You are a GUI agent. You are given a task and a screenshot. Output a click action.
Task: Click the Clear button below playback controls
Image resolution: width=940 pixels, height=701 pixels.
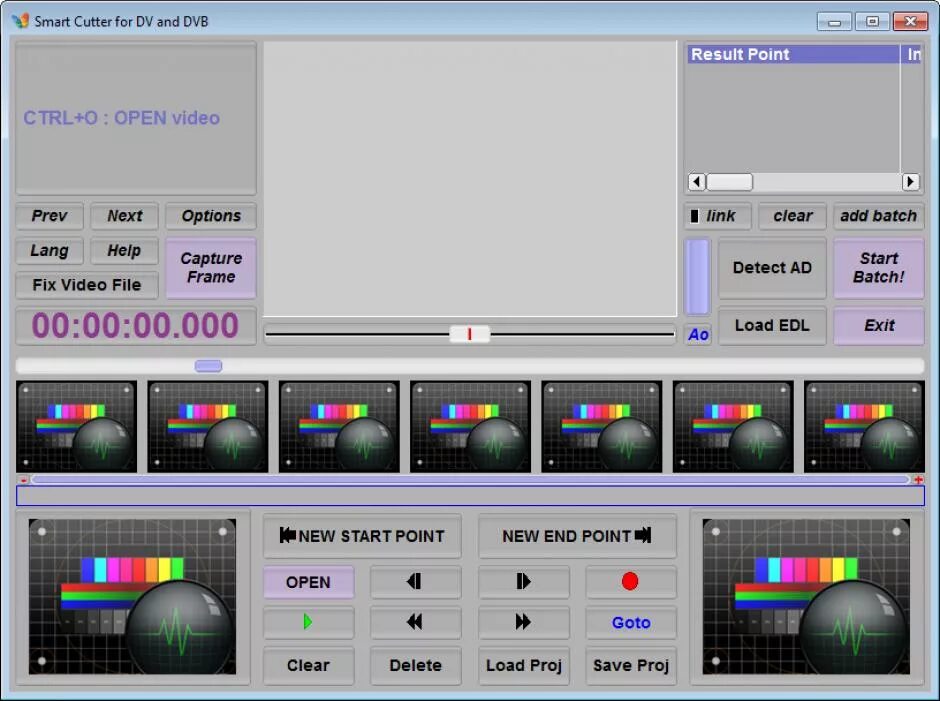point(308,665)
